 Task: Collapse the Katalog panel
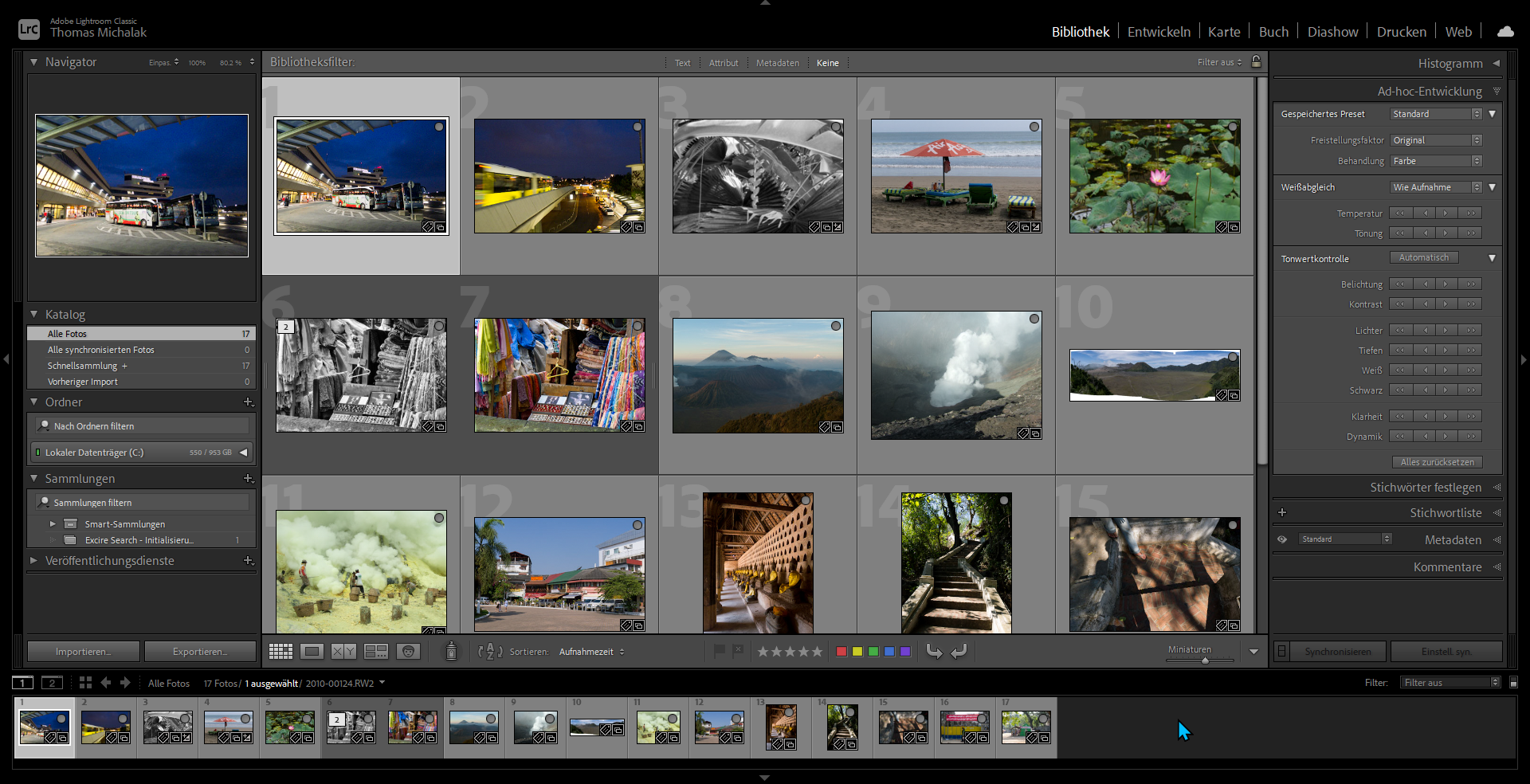tap(34, 315)
